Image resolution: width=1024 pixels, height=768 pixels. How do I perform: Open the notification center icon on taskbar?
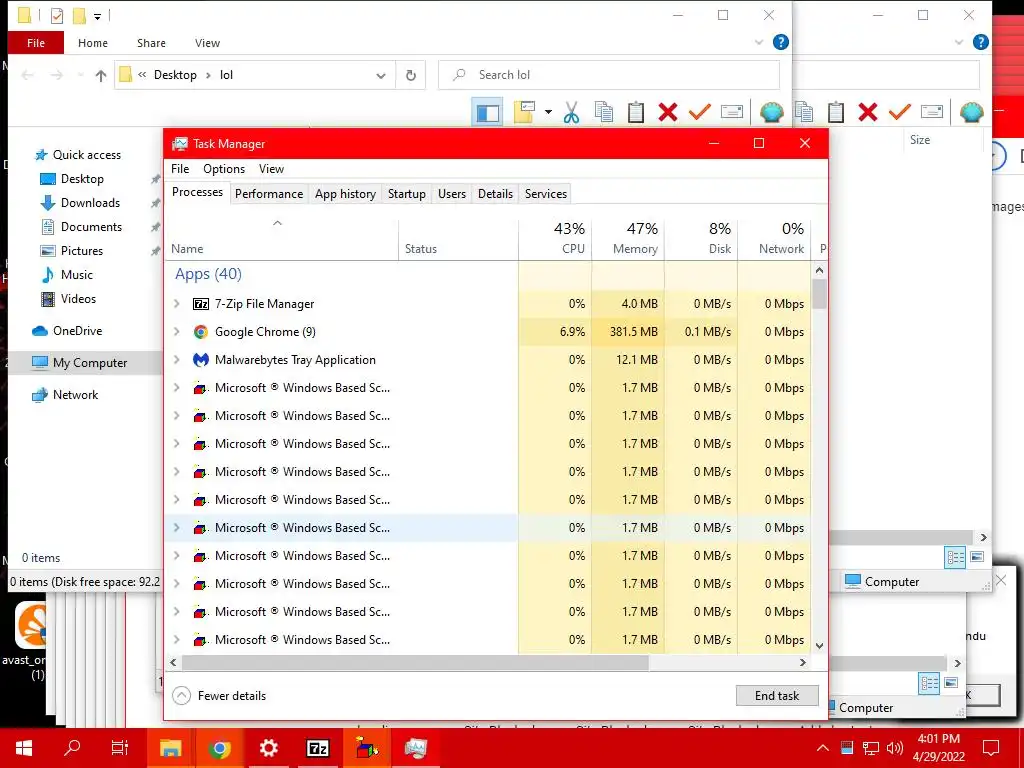pyautogui.click(x=991, y=748)
